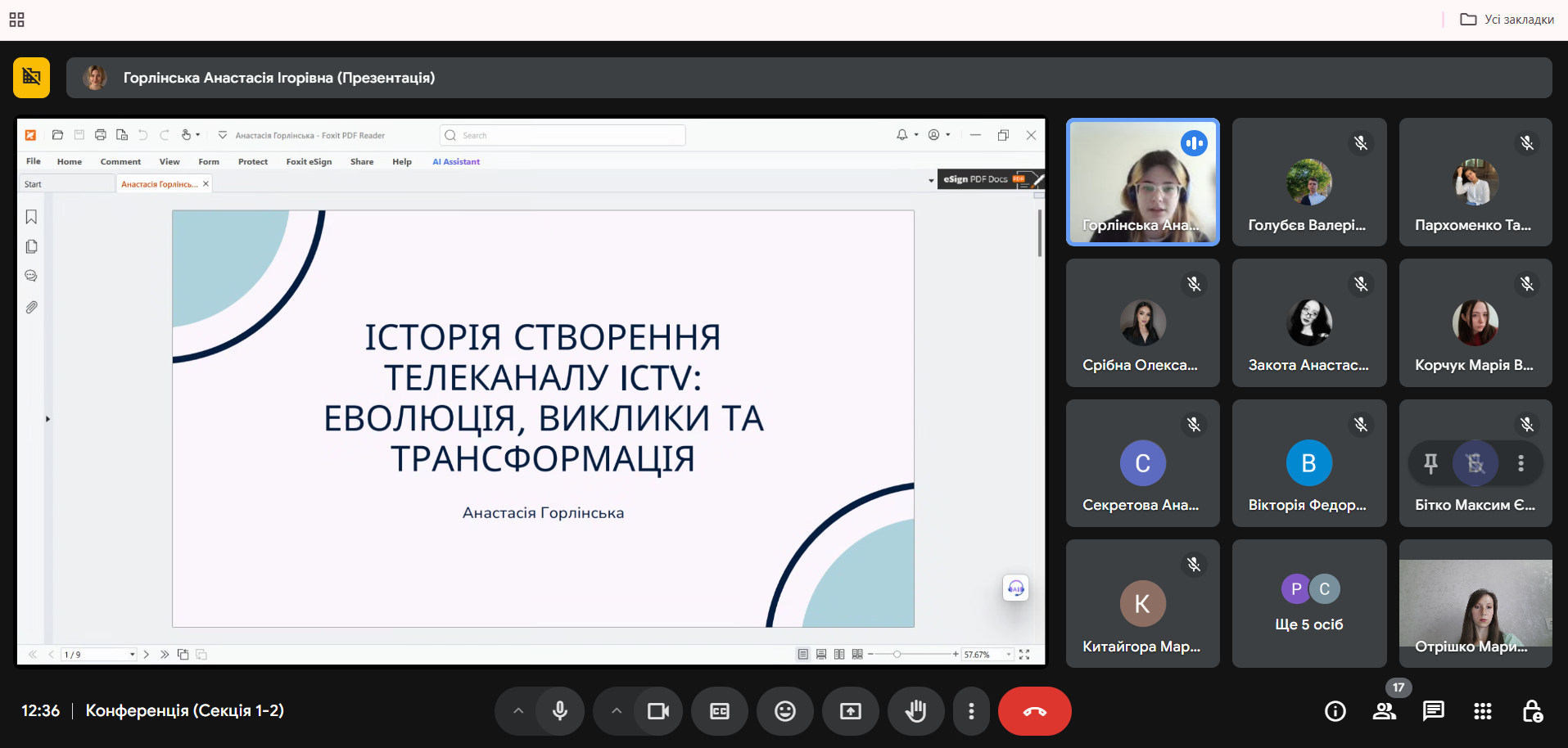Open the AI Assistant tab

[x=456, y=161]
